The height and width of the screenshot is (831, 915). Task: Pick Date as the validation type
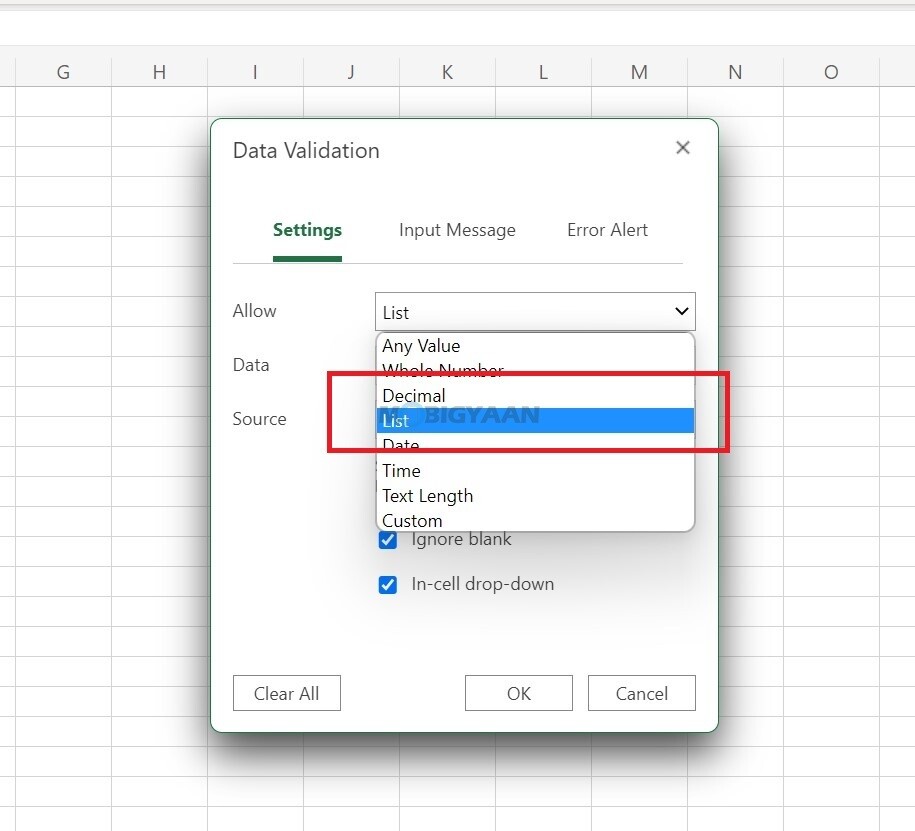pyautogui.click(x=400, y=445)
